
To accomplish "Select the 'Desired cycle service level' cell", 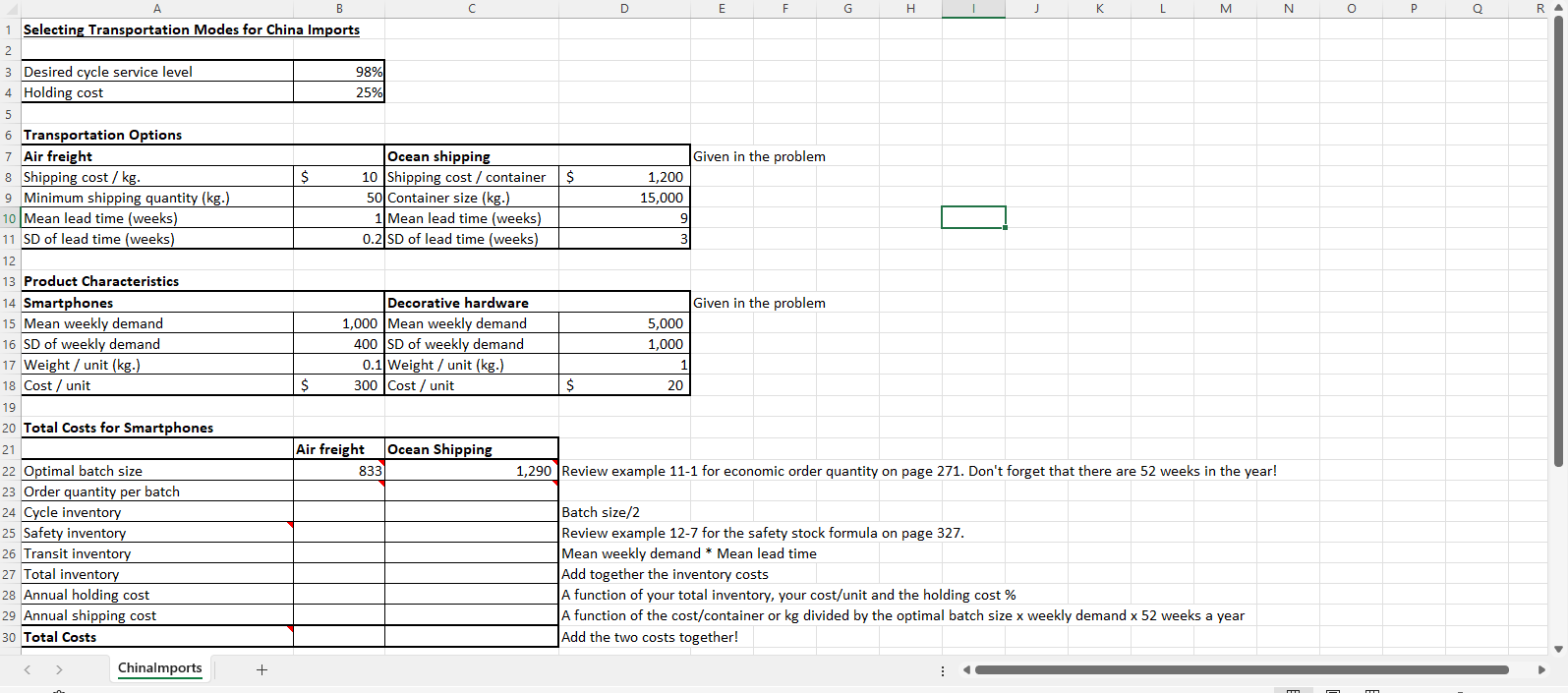I will coord(157,72).
